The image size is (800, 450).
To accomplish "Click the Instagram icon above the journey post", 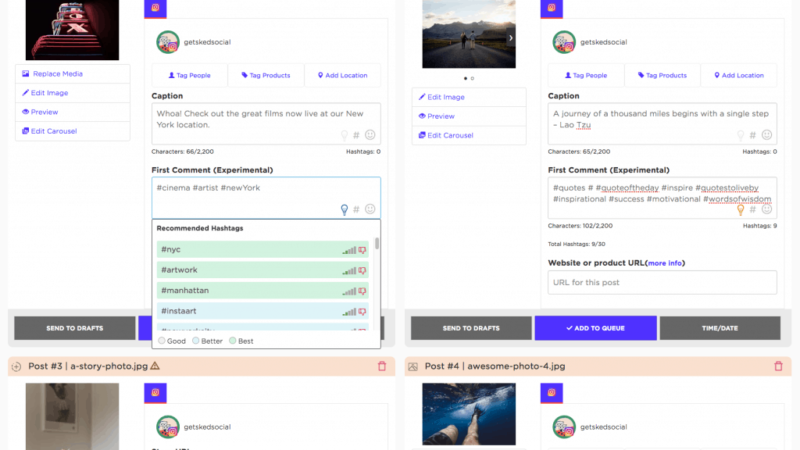I will (552, 8).
